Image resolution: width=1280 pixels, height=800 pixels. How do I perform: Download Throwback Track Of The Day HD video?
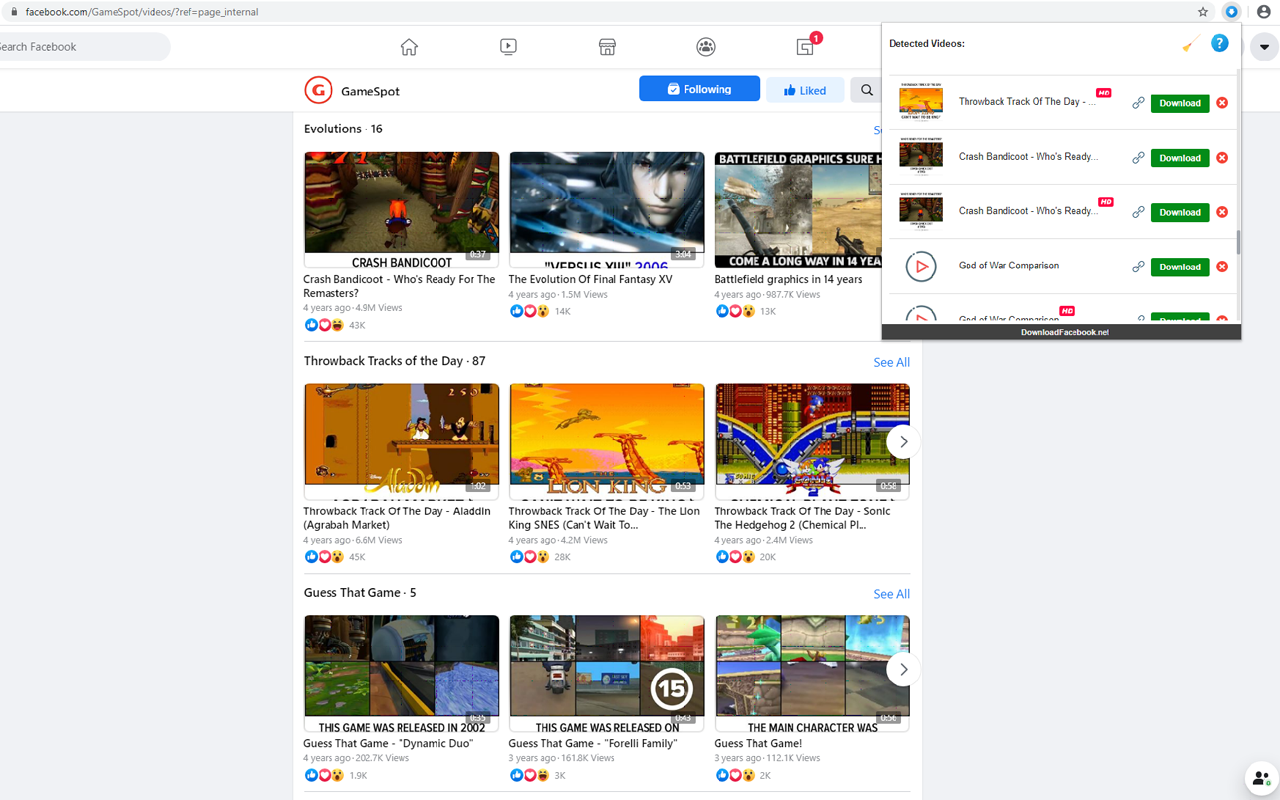click(x=1180, y=103)
